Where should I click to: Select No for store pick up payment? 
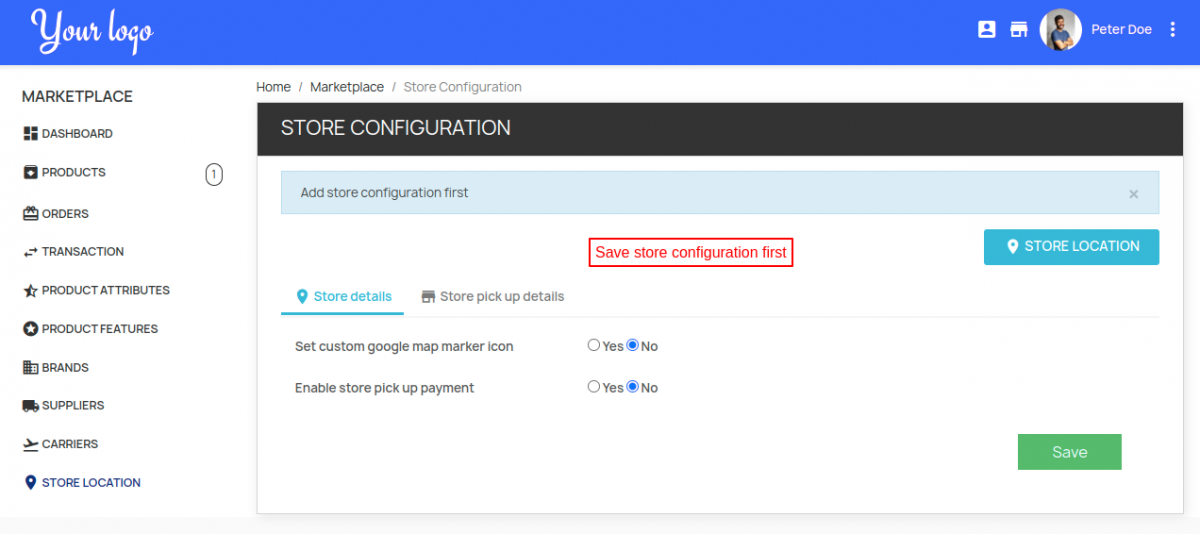632,386
